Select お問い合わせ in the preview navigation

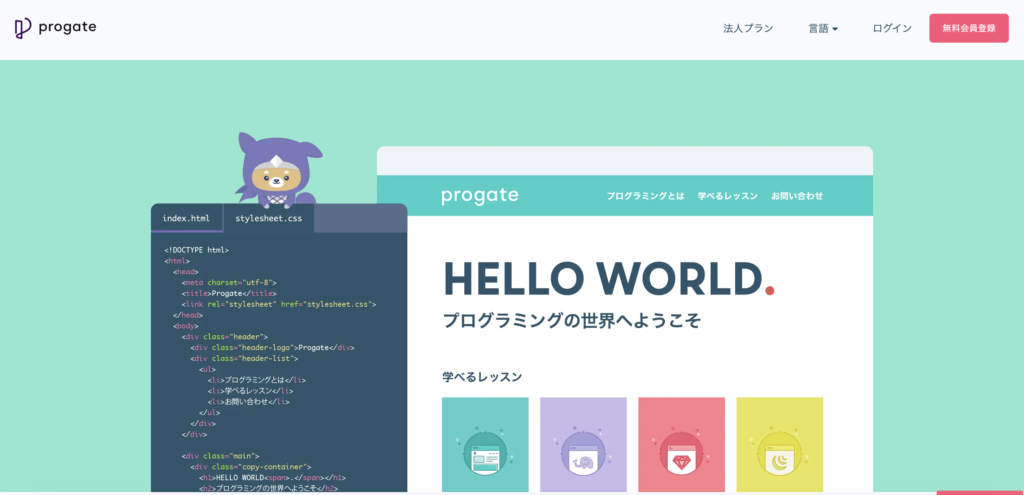(797, 196)
